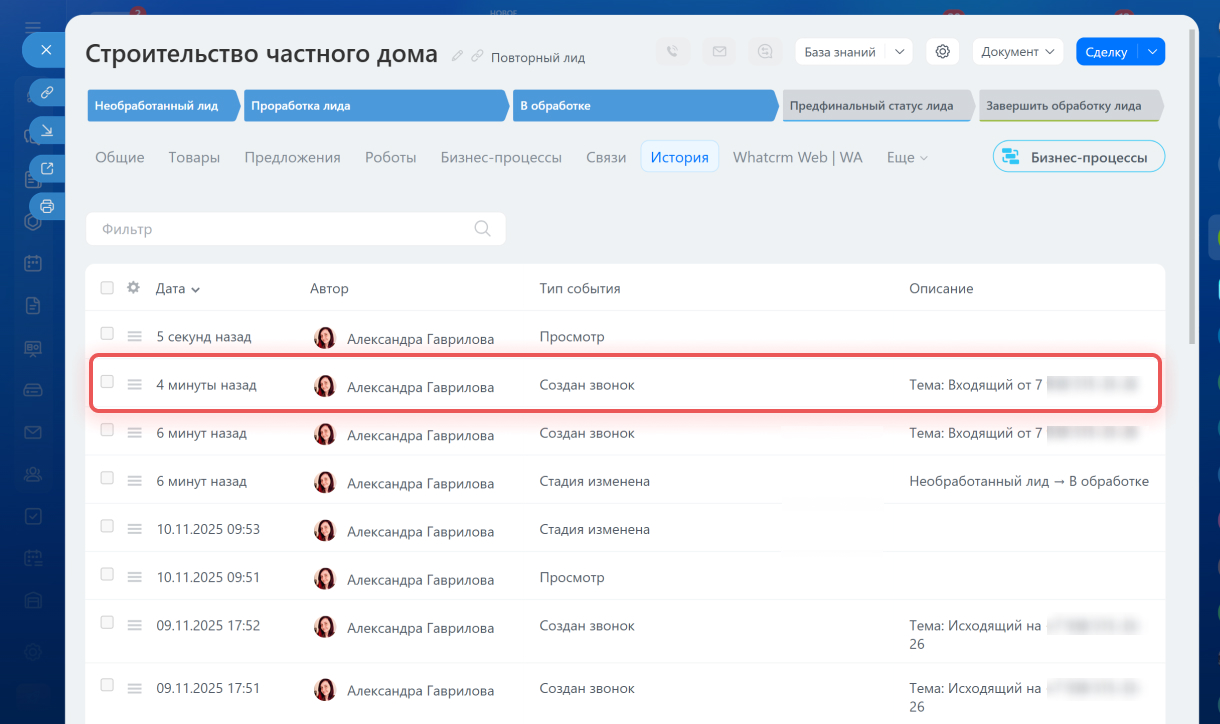This screenshot has width=1220, height=724.
Task: Click the email envelope icon in the header
Action: click(719, 52)
